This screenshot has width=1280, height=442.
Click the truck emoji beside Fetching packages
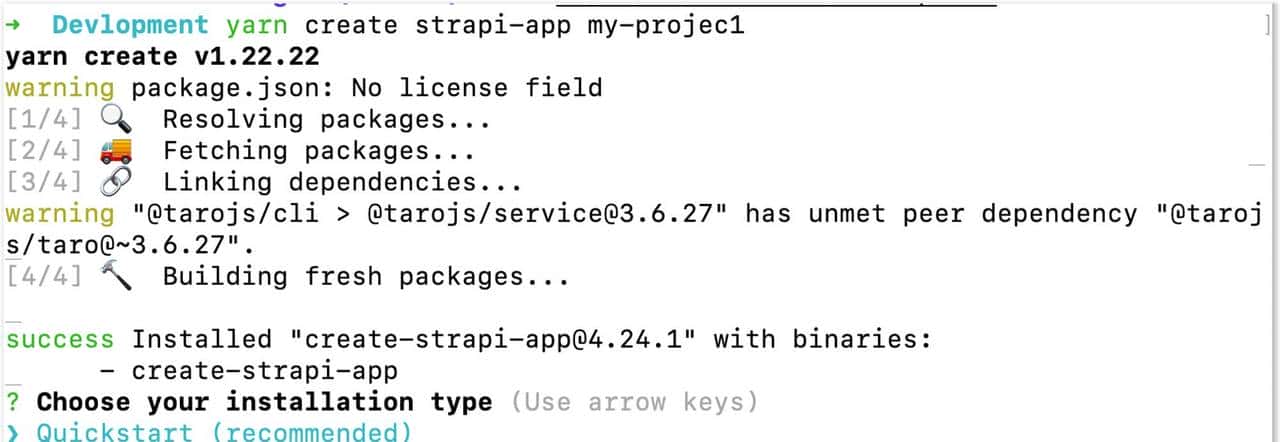coord(117,152)
